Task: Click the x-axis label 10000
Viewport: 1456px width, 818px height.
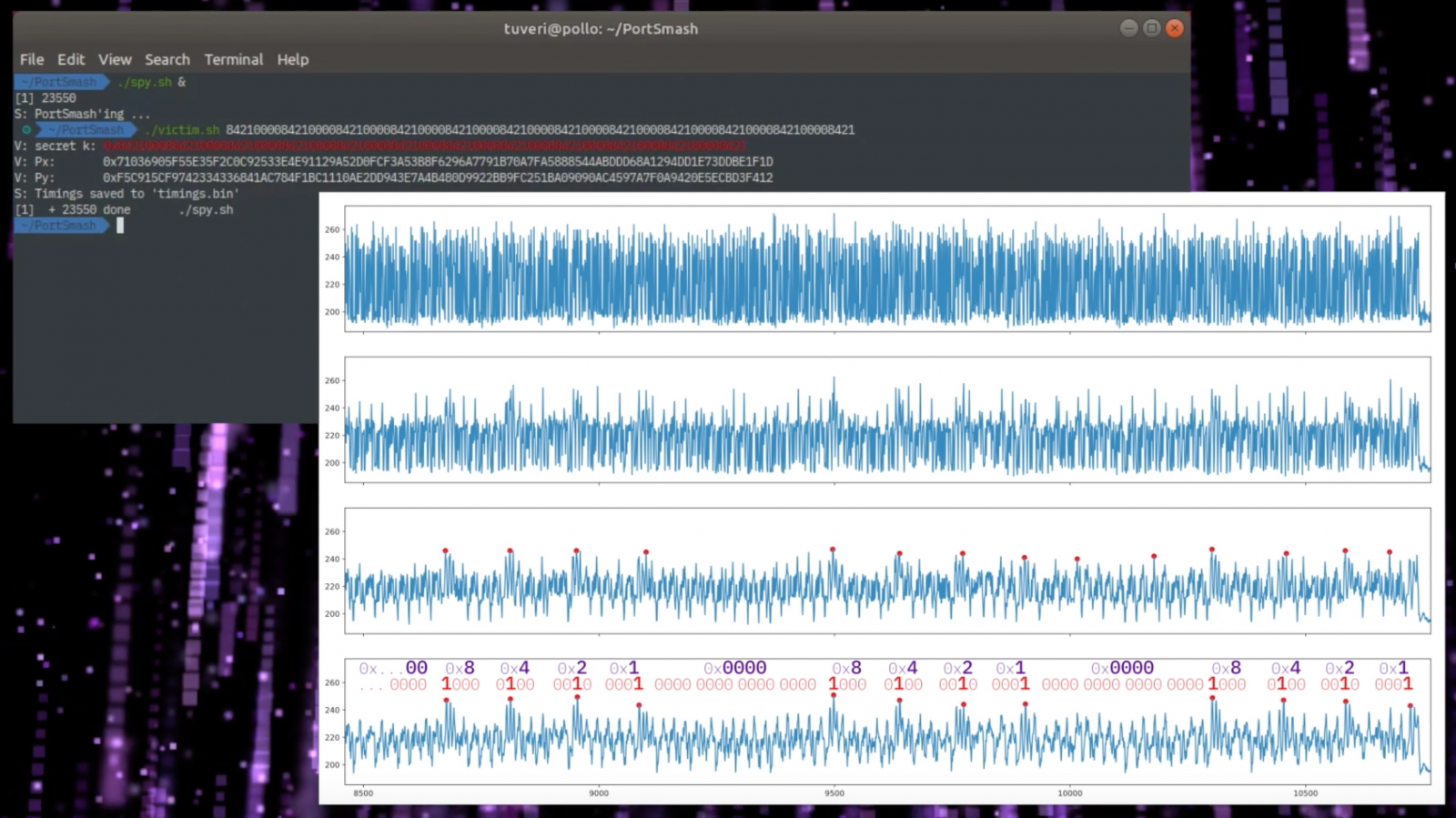Action: [1070, 793]
